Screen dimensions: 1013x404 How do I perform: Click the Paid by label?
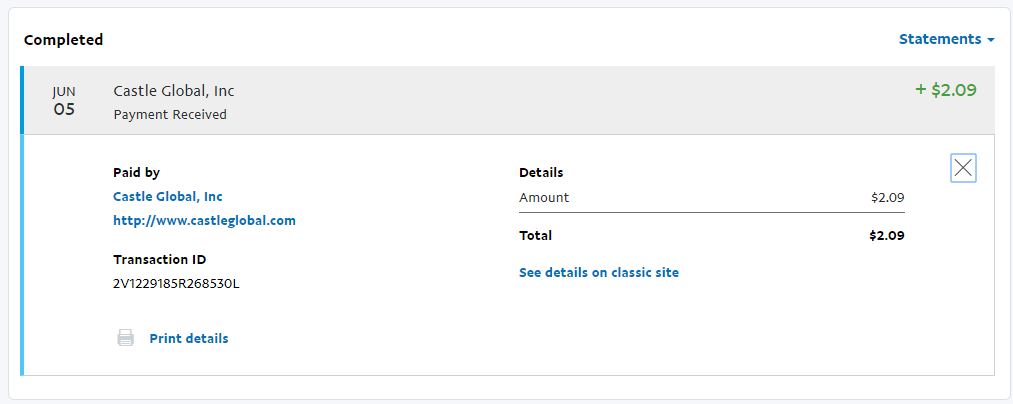136,172
